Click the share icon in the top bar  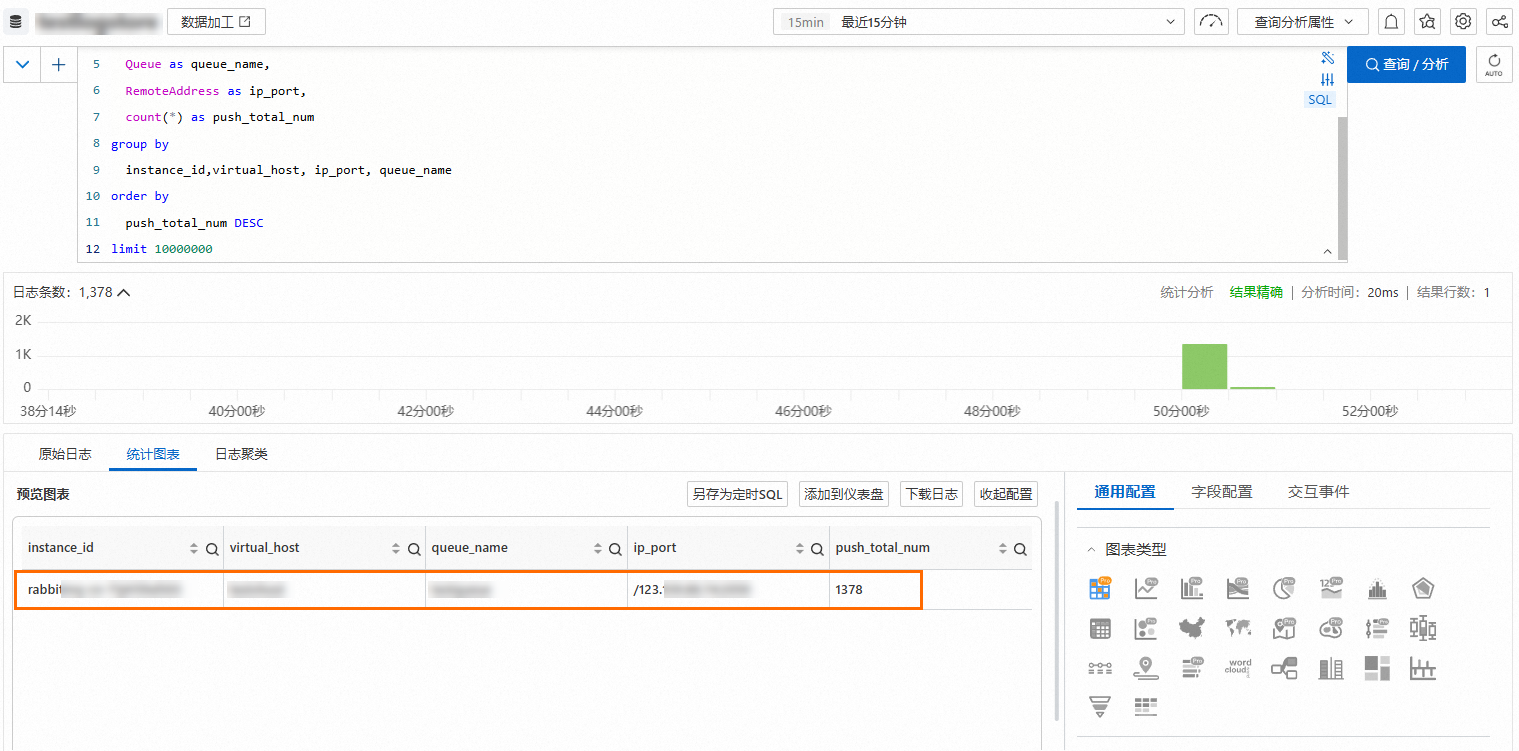pyautogui.click(x=1499, y=21)
